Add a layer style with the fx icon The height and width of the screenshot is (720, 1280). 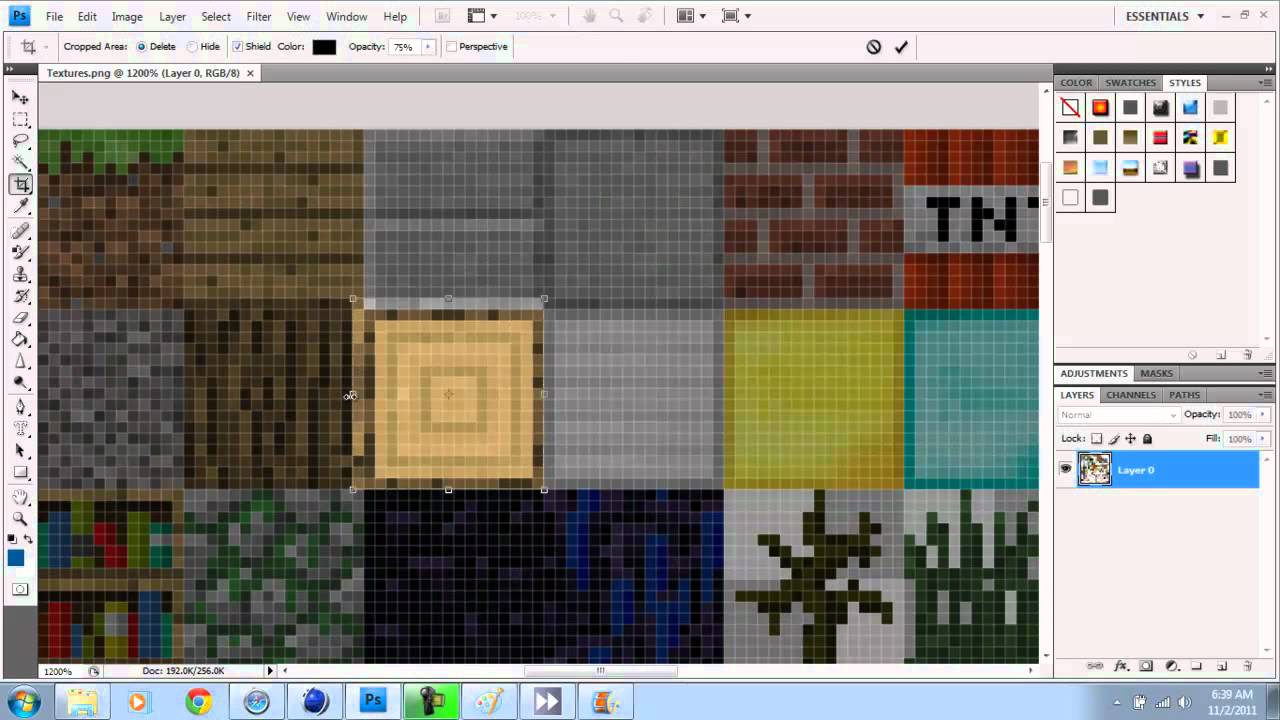pyautogui.click(x=1121, y=666)
